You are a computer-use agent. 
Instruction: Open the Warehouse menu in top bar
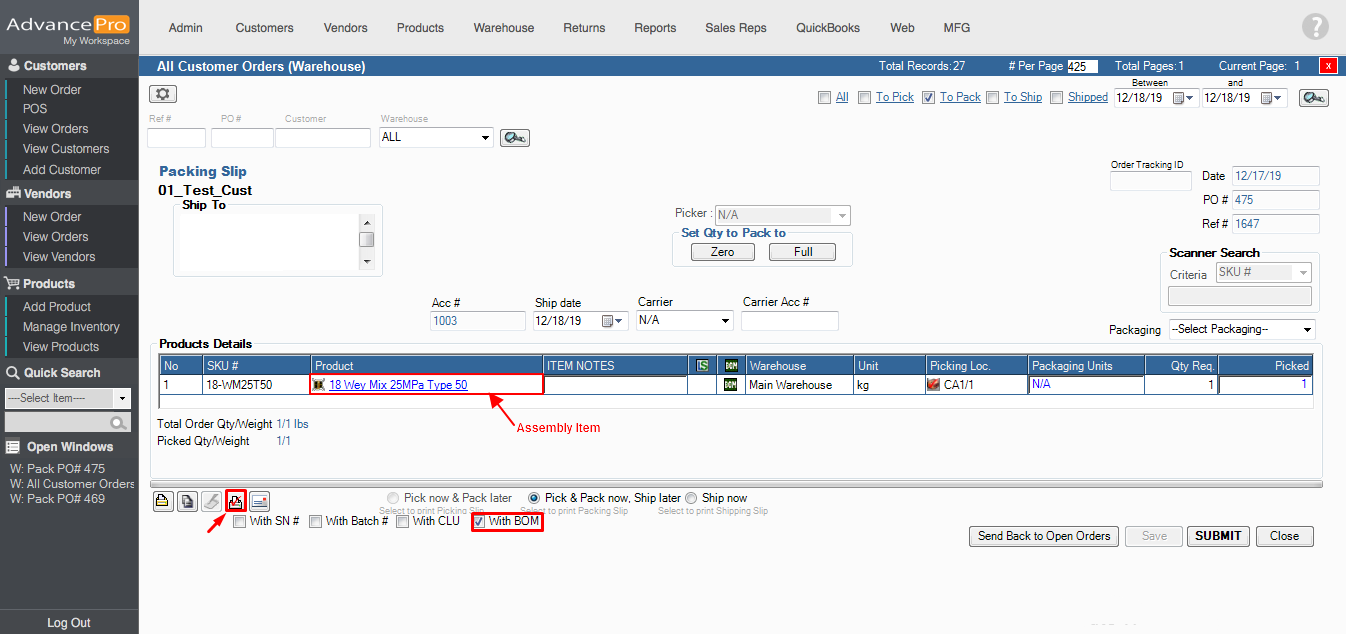(503, 28)
